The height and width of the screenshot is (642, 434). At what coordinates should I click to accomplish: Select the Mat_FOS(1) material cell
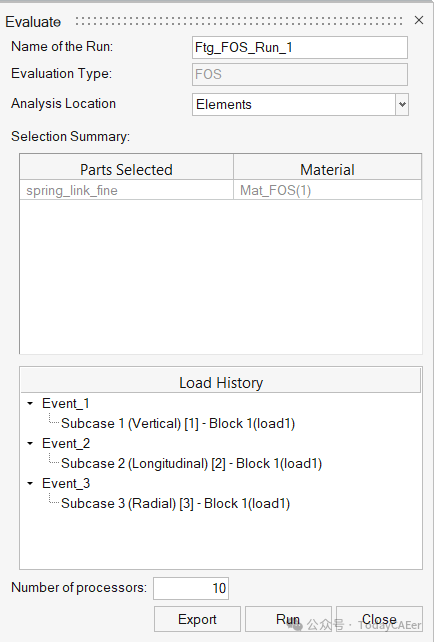pos(328,190)
